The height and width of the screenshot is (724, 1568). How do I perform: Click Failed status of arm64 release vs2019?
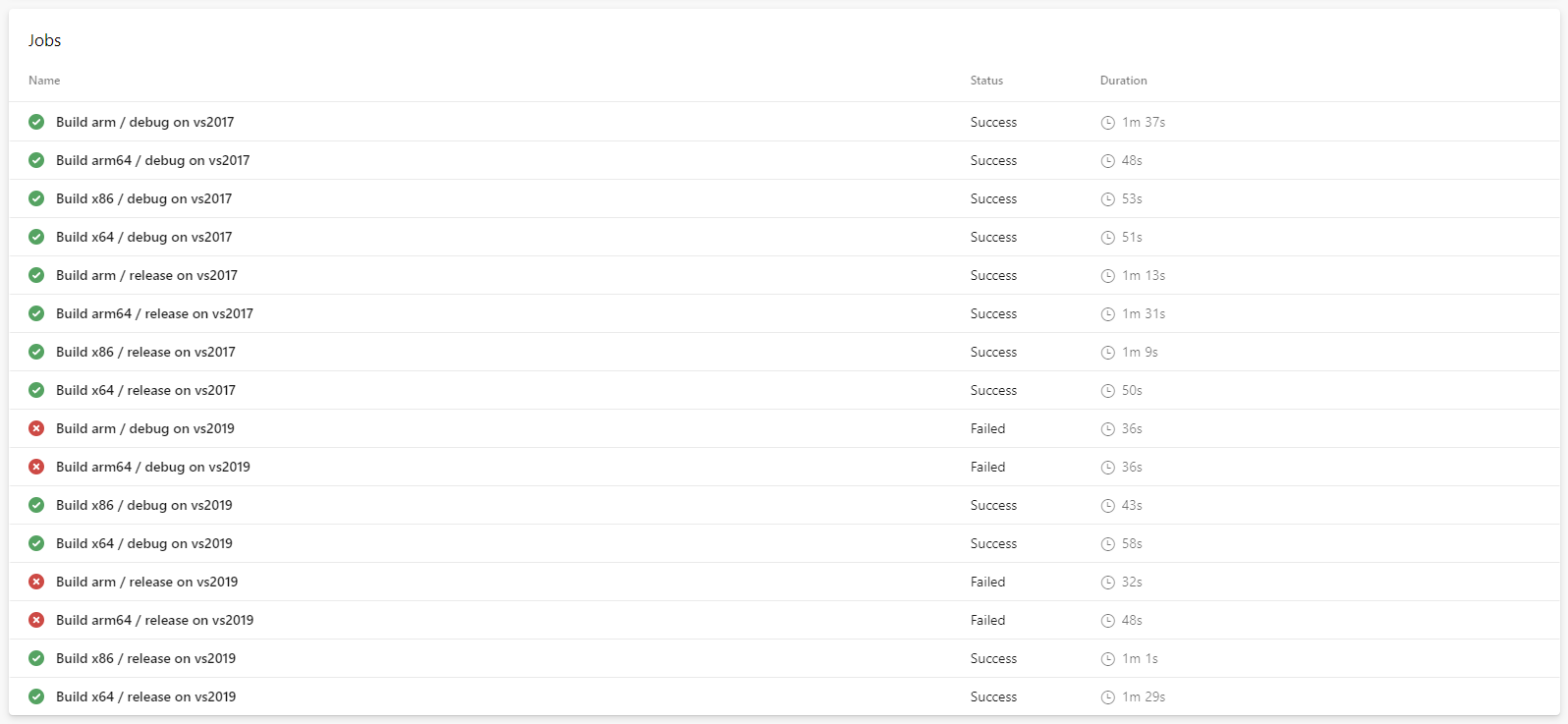pyautogui.click(x=987, y=620)
